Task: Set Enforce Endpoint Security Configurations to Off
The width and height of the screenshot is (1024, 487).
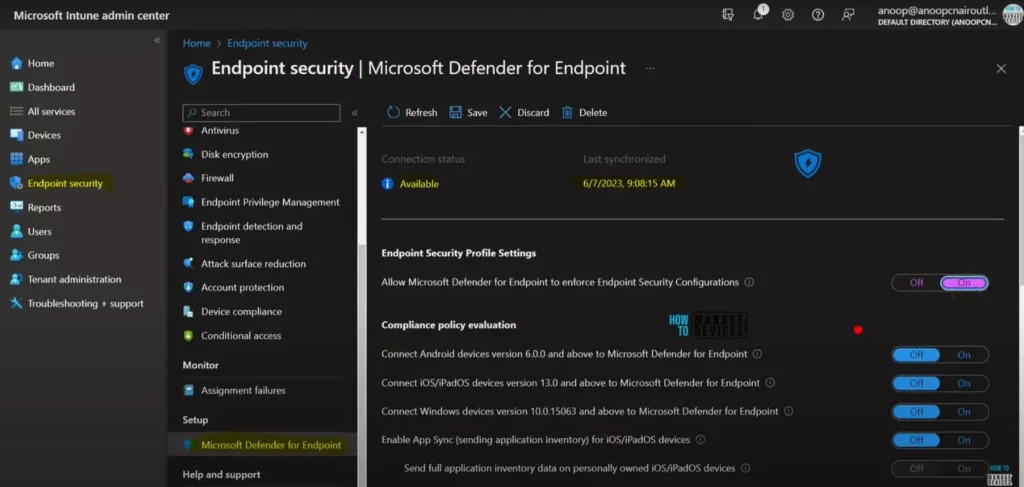Action: [916, 283]
